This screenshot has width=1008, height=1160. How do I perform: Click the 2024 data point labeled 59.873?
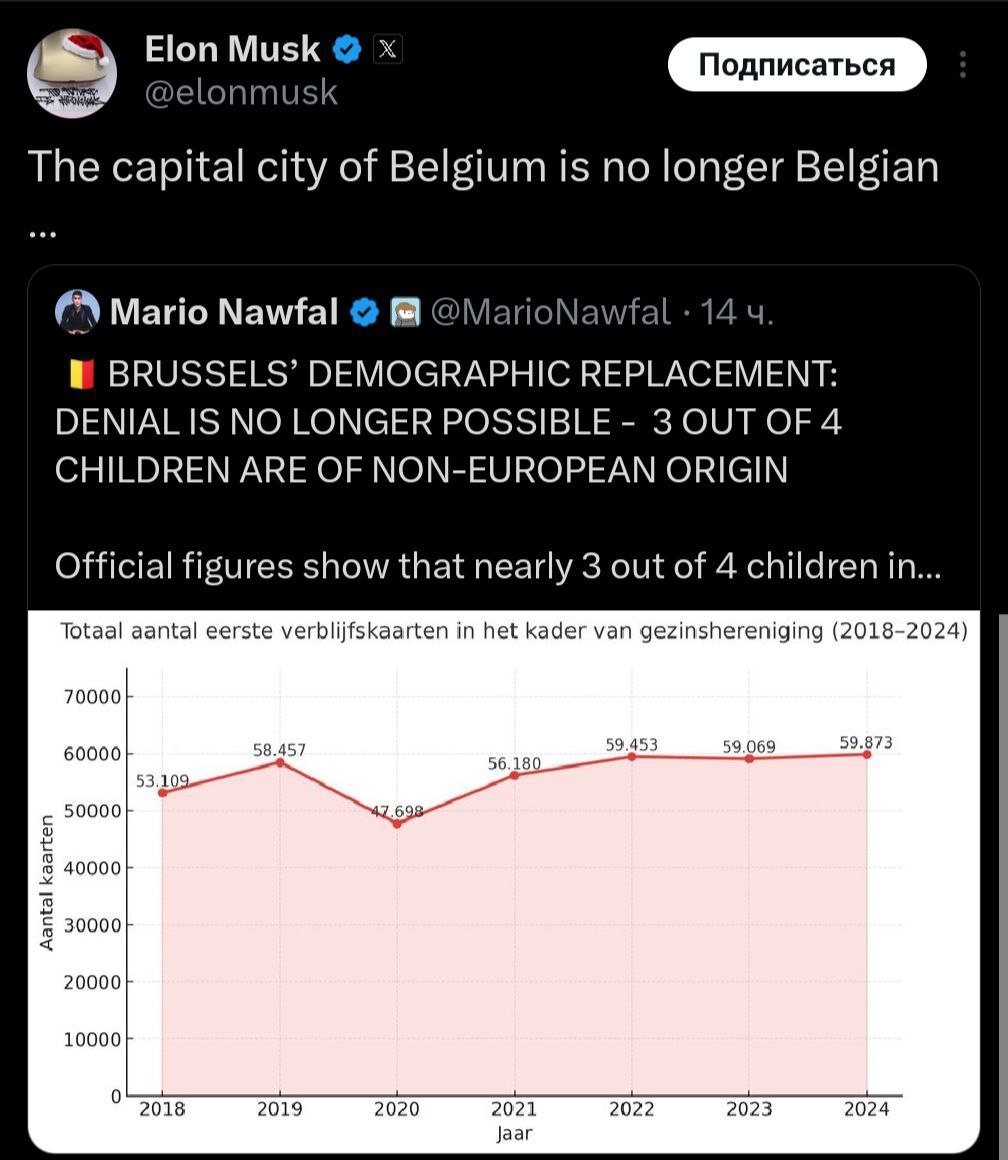(866, 754)
